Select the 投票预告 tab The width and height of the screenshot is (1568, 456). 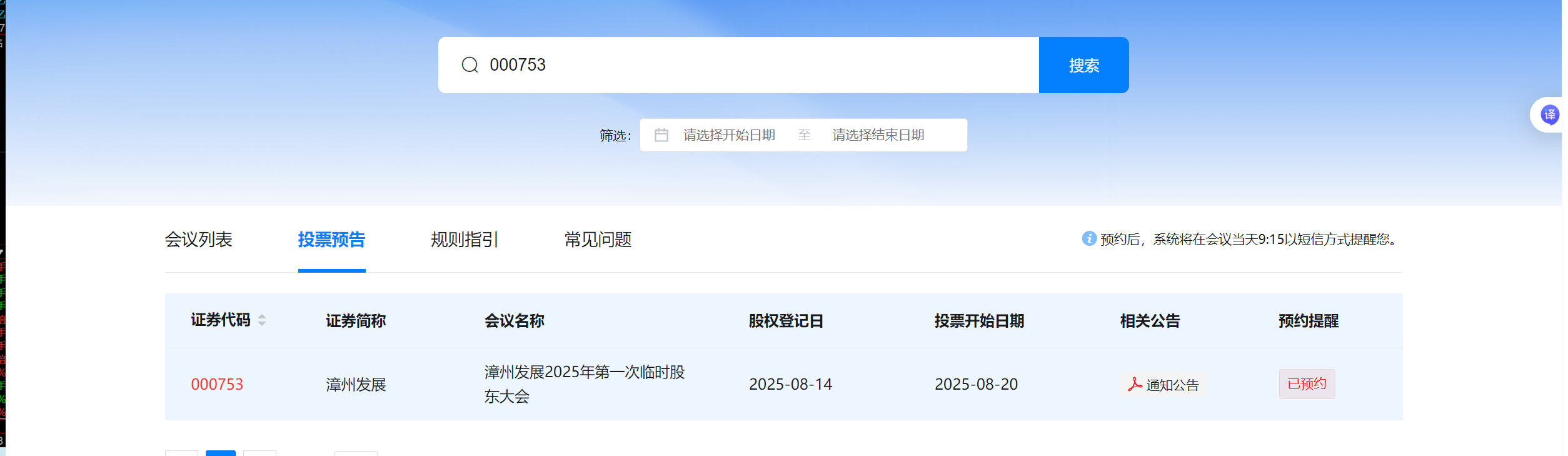331,240
